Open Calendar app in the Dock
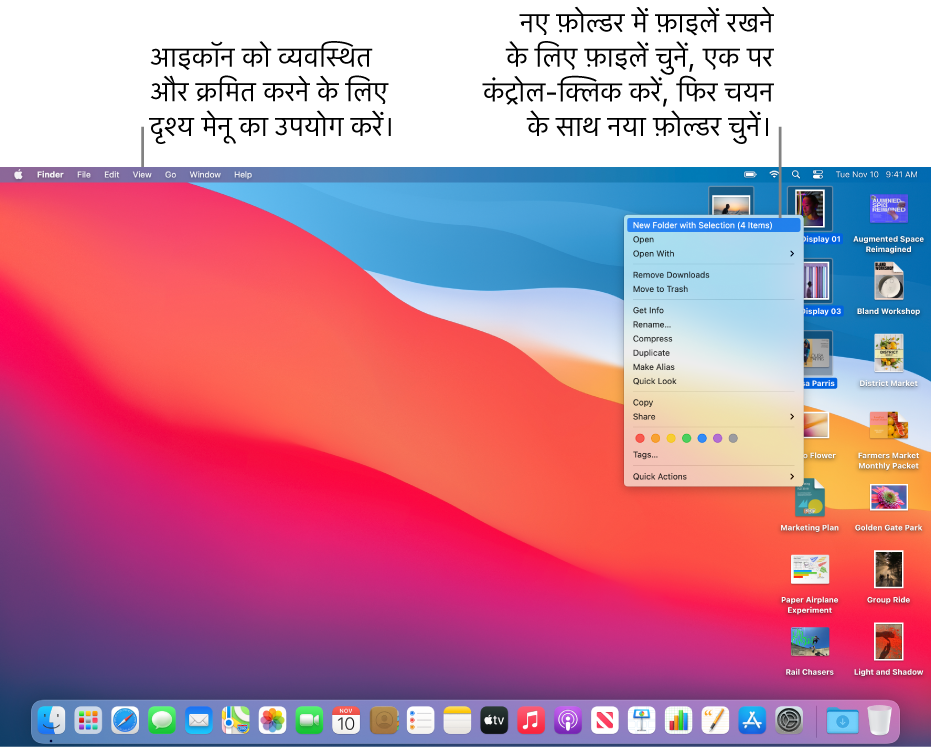The image size is (931, 747). [346, 721]
